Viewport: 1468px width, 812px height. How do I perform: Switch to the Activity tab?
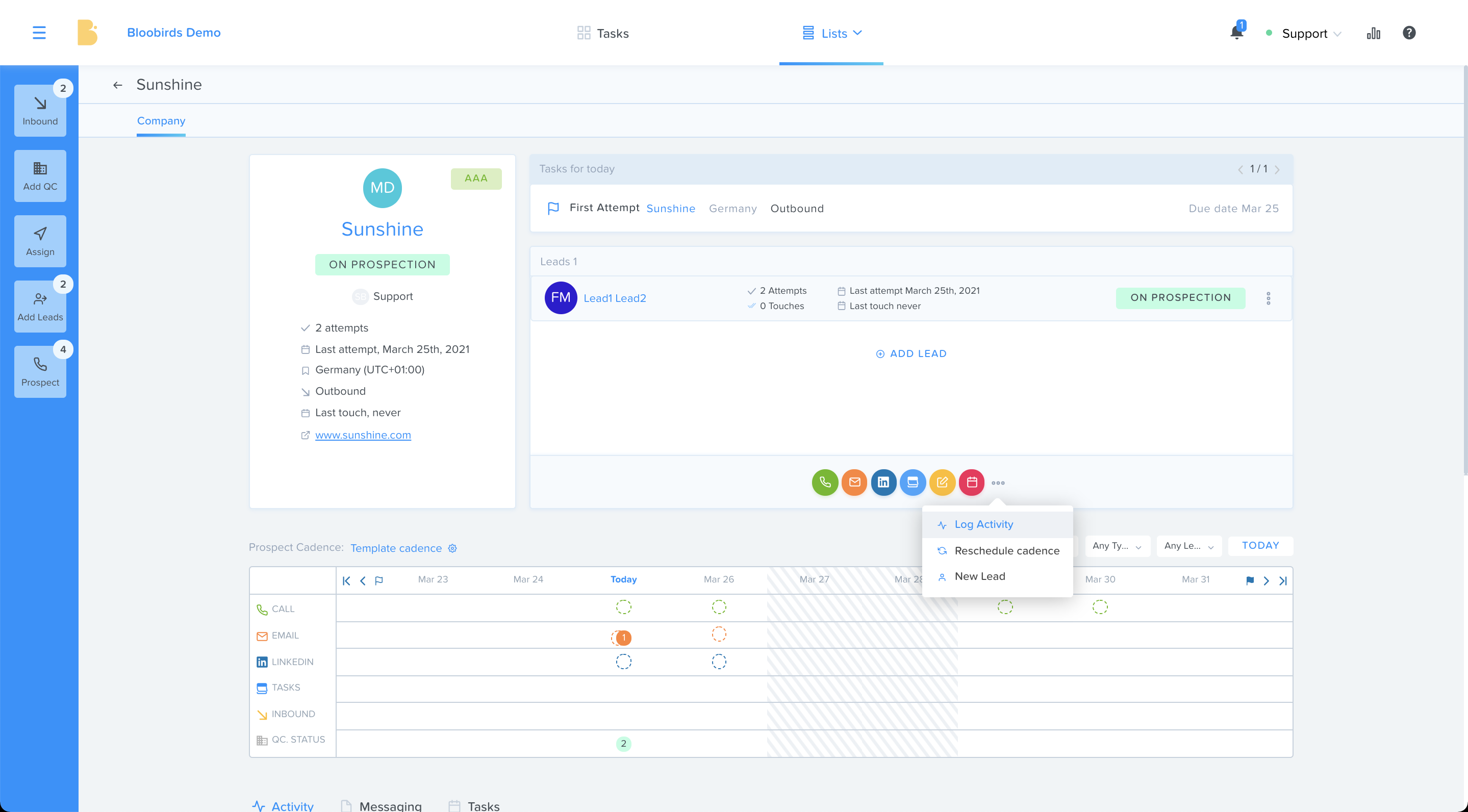(283, 806)
